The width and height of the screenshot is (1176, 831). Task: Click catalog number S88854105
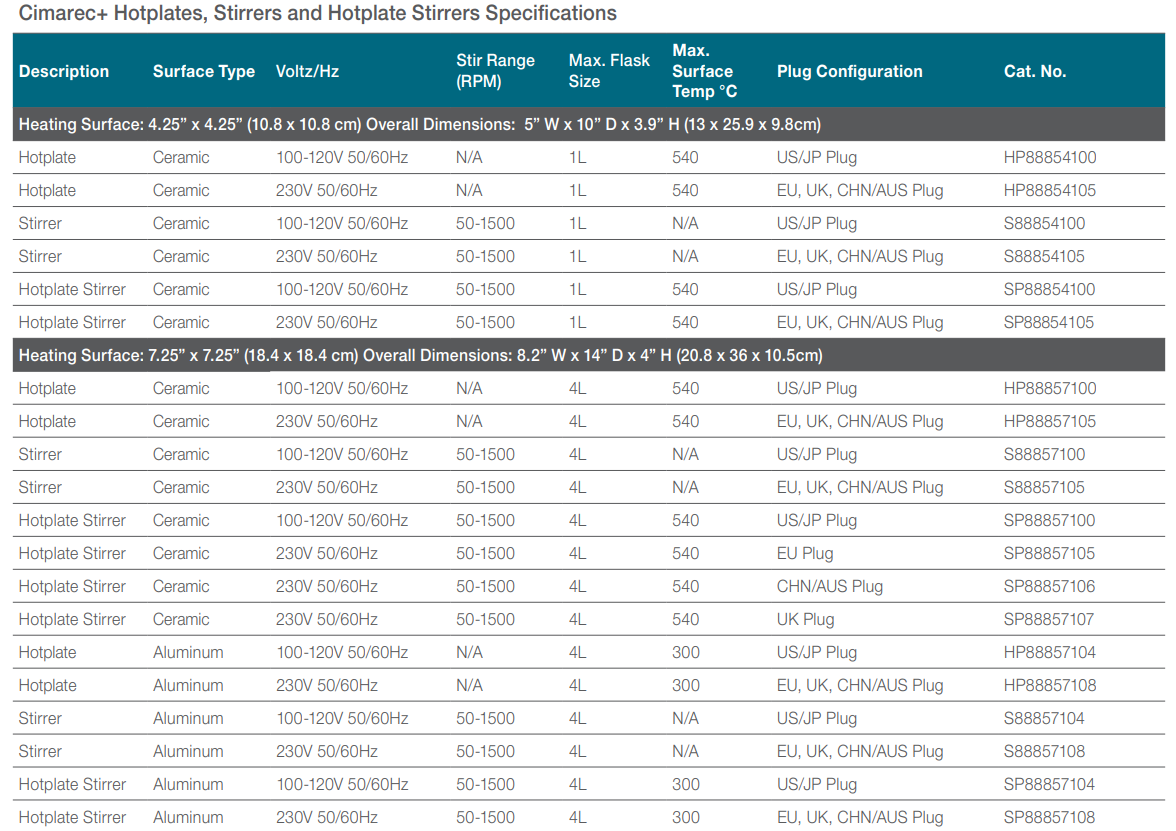1045,256
